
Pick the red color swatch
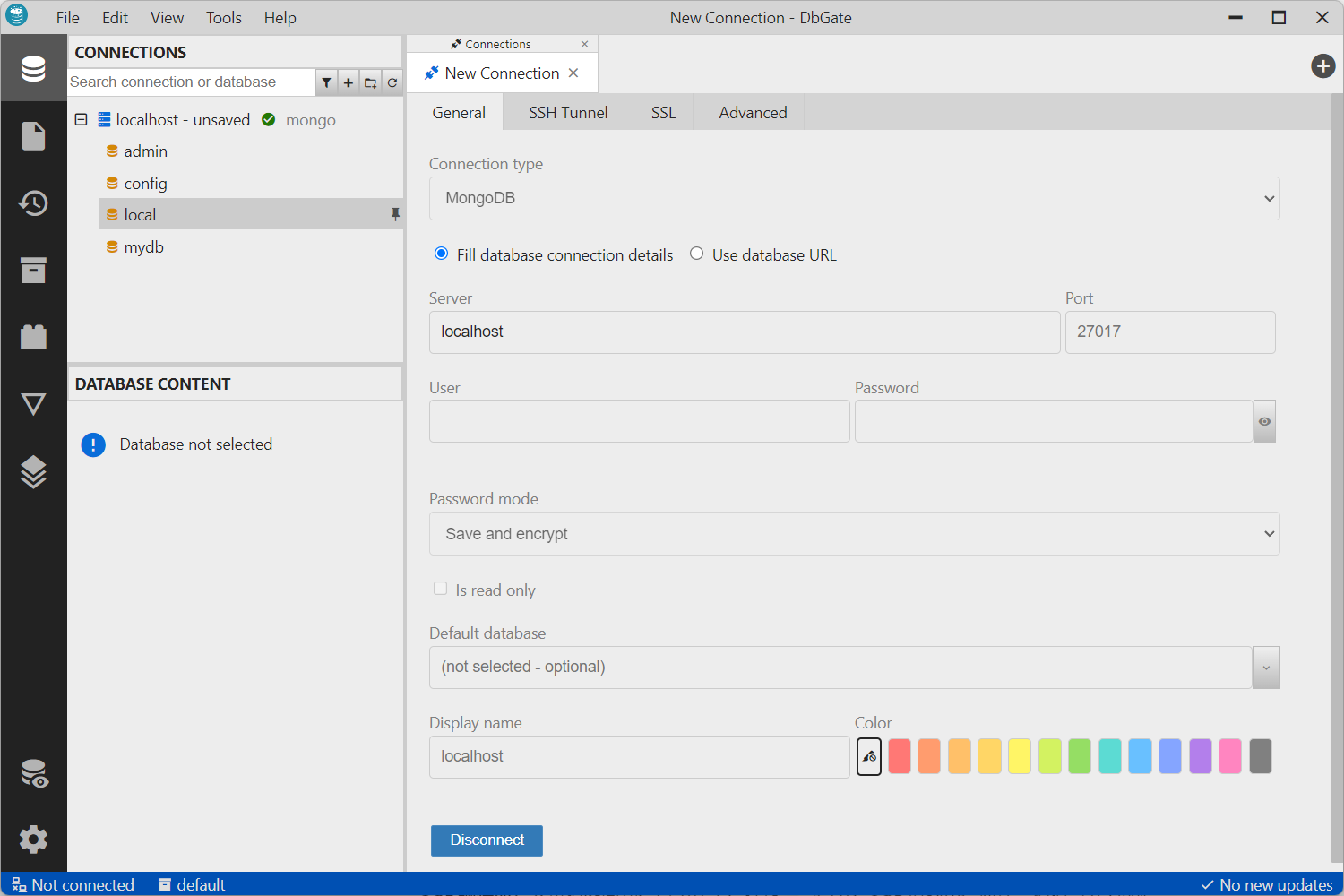coord(900,756)
